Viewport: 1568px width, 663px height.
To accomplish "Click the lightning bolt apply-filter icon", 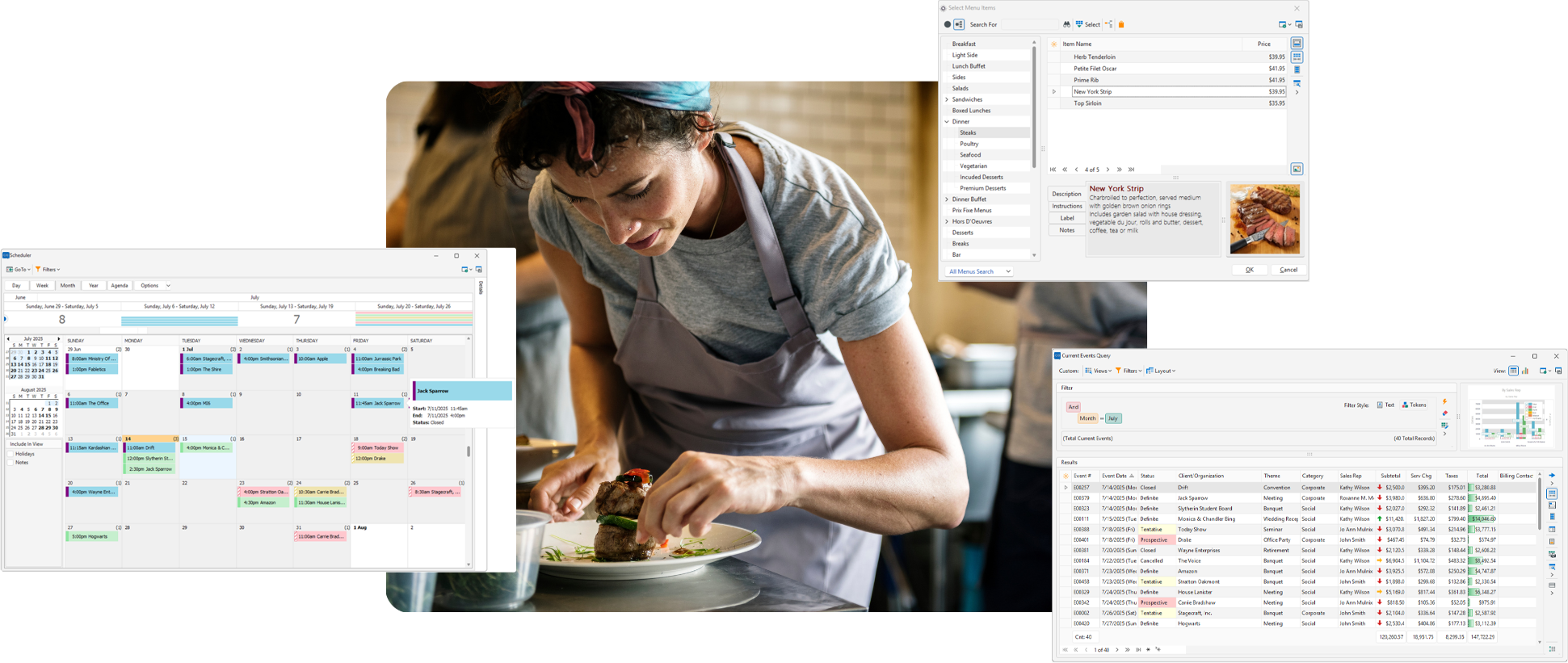I will [x=1444, y=401].
